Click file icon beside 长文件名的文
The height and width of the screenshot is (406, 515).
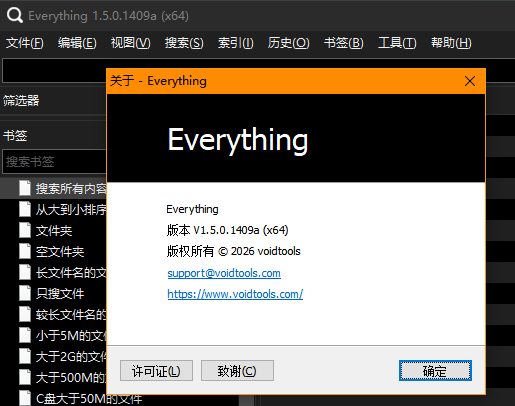click(x=25, y=272)
